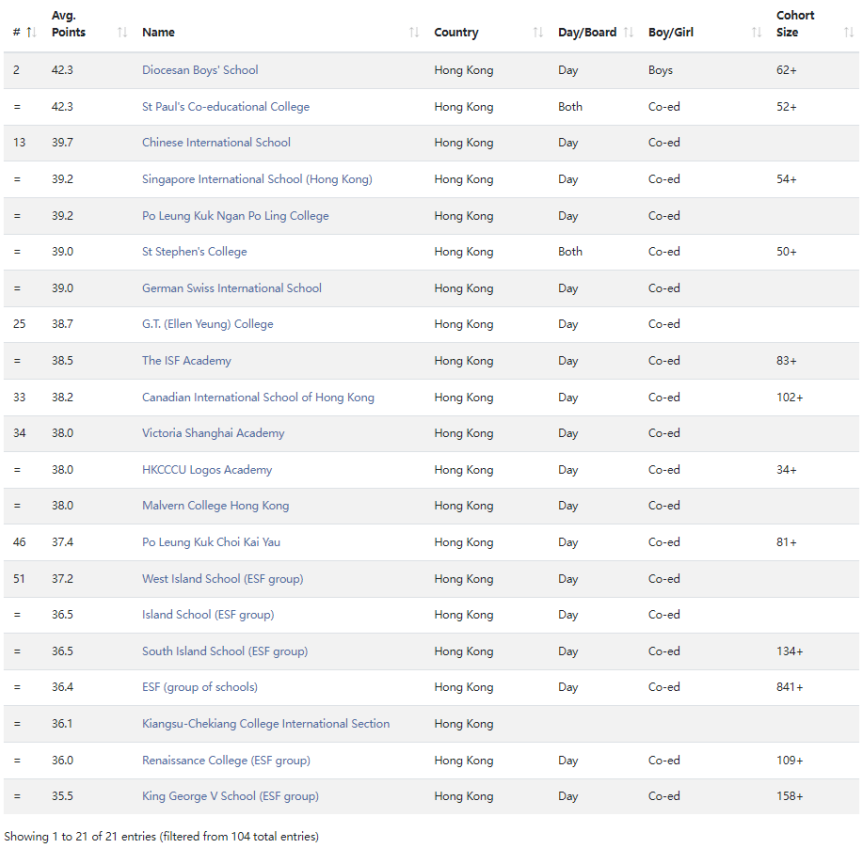This screenshot has height=844, width=860.
Task: Visit Island School (ESF group) link
Action: point(208,615)
